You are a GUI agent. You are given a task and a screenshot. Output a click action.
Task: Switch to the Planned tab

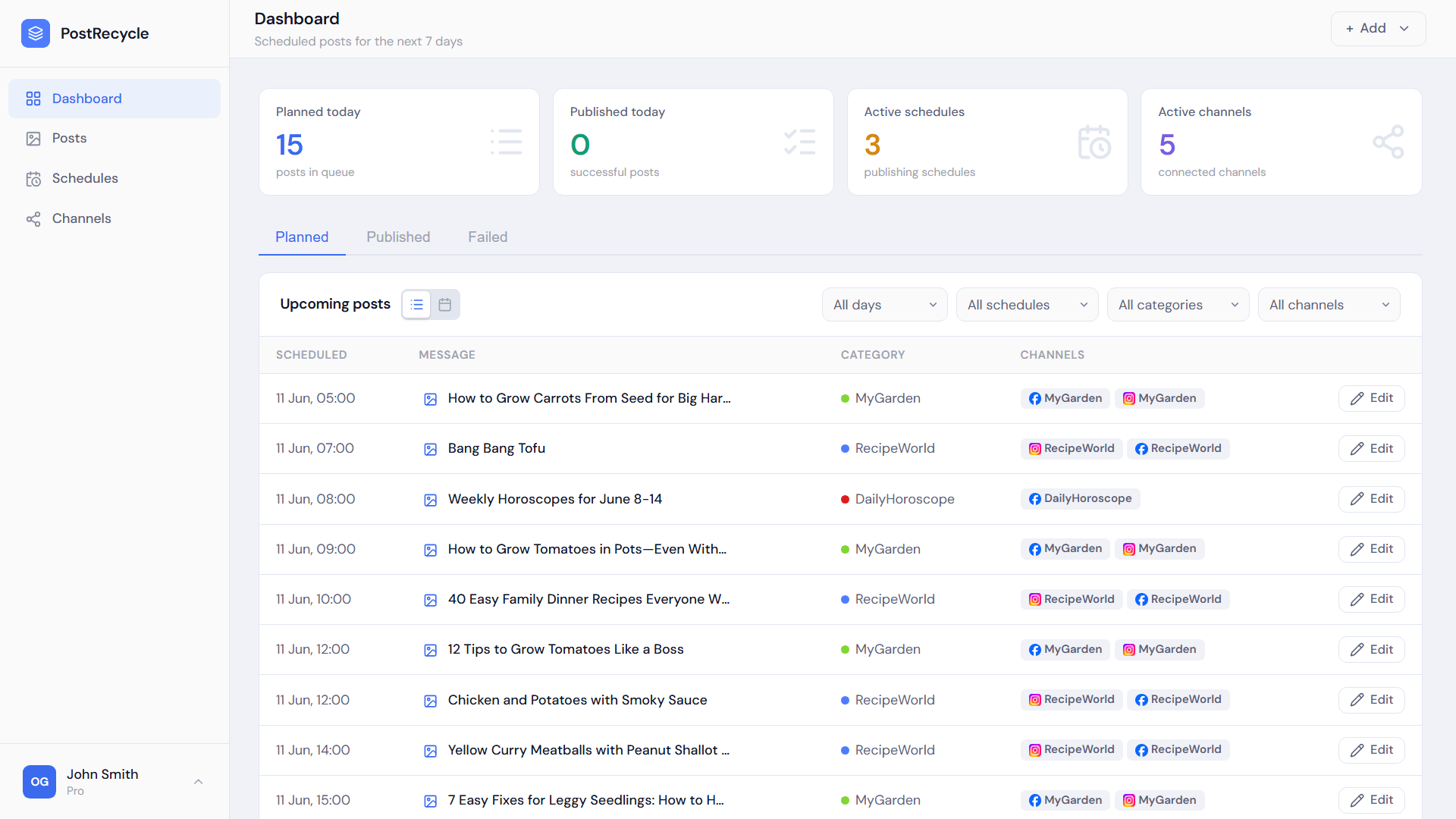point(302,237)
